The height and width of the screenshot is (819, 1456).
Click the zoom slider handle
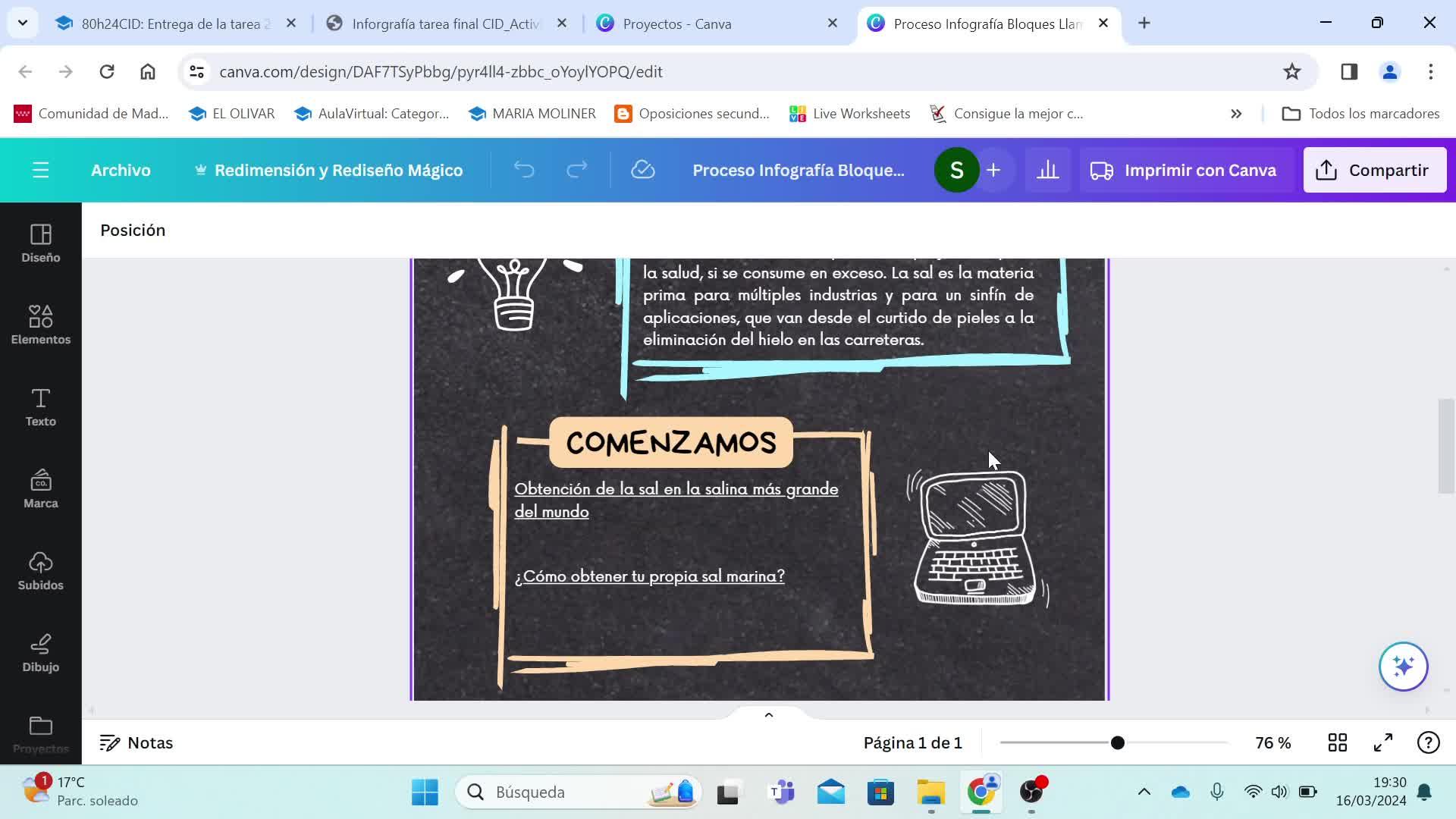click(1117, 742)
